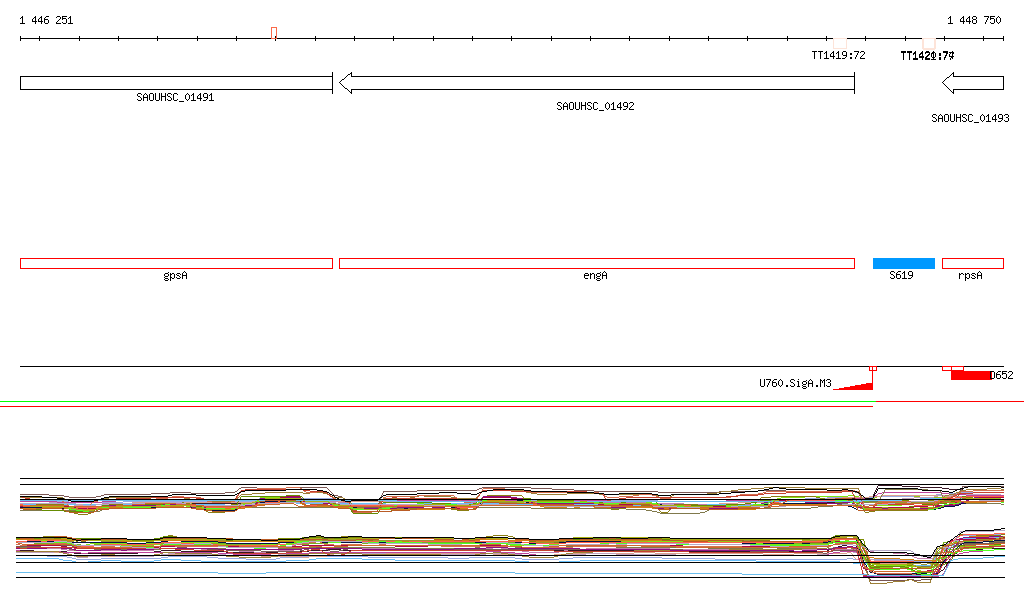
Task: Click the TT1420 terminator label
Action: pos(927,56)
